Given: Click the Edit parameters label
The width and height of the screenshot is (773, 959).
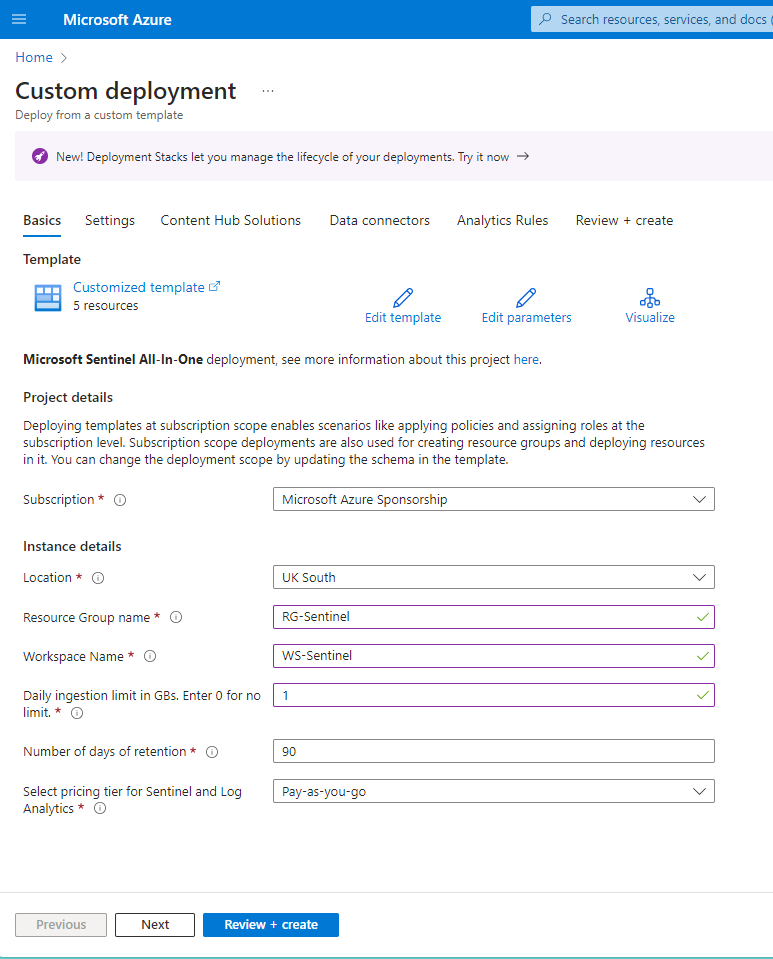Looking at the screenshot, I should pyautogui.click(x=527, y=317).
